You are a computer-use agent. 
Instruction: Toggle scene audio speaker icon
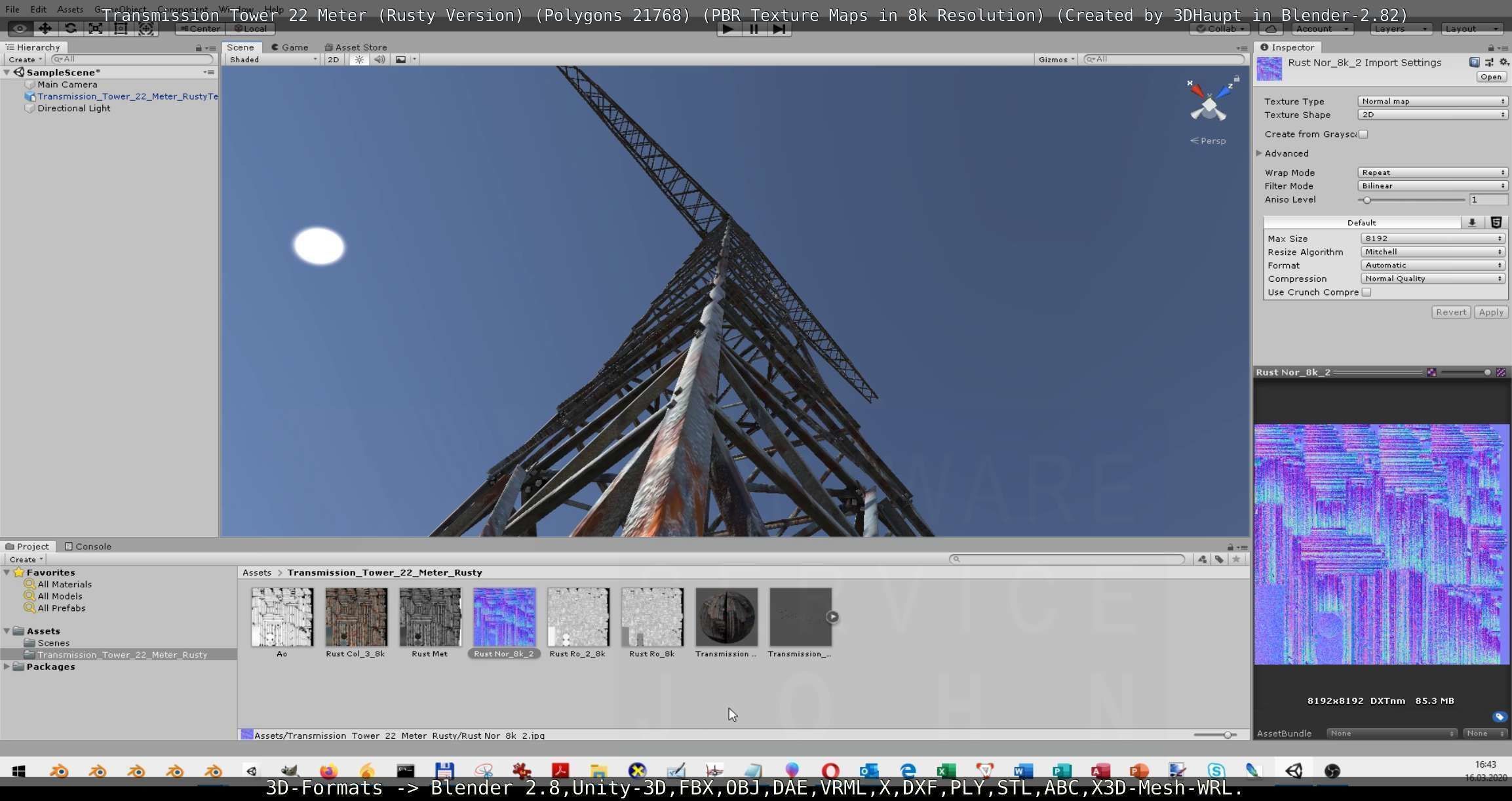coord(379,60)
